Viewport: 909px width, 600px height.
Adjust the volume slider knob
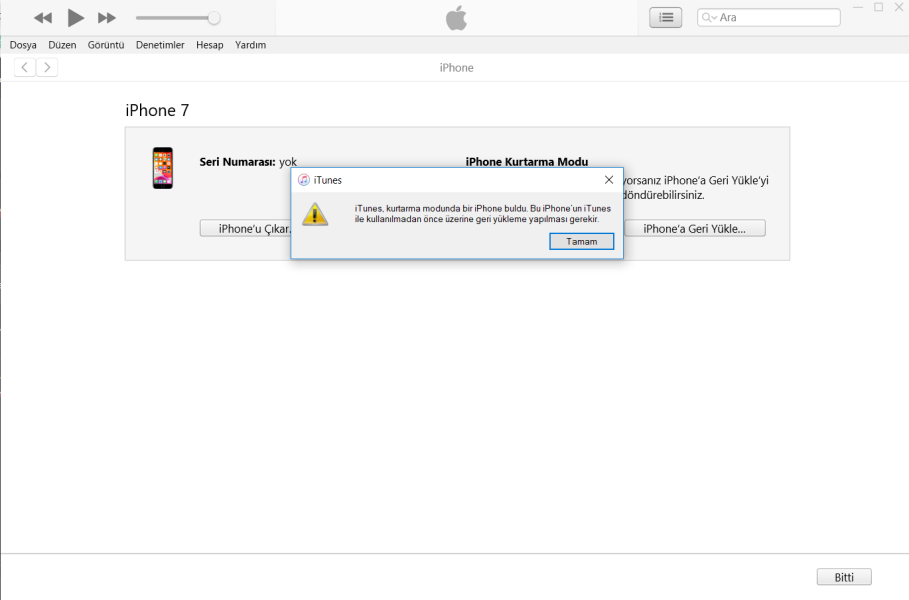pos(213,18)
